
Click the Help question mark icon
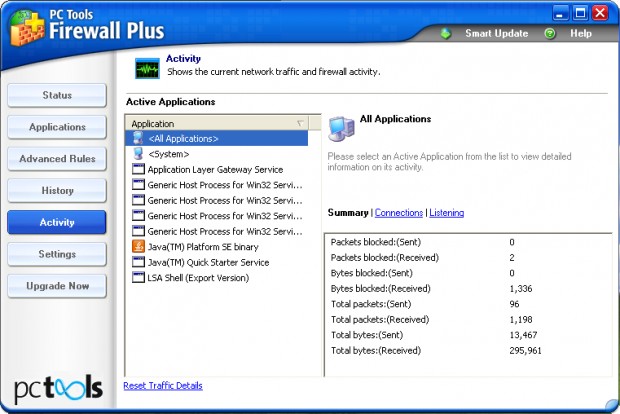550,33
